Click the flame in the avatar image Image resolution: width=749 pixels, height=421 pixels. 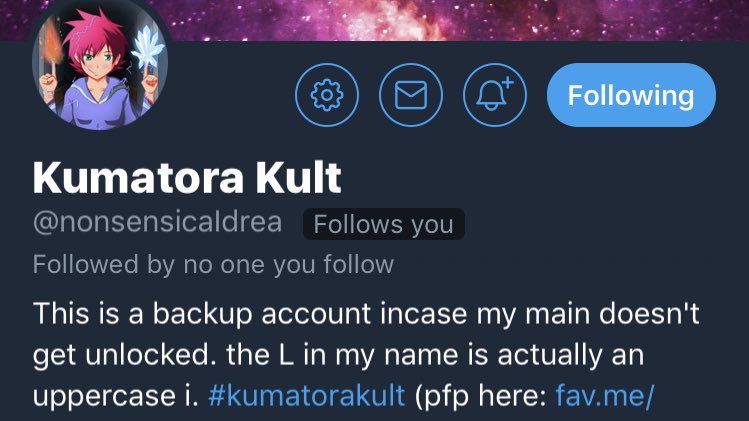click(x=51, y=45)
